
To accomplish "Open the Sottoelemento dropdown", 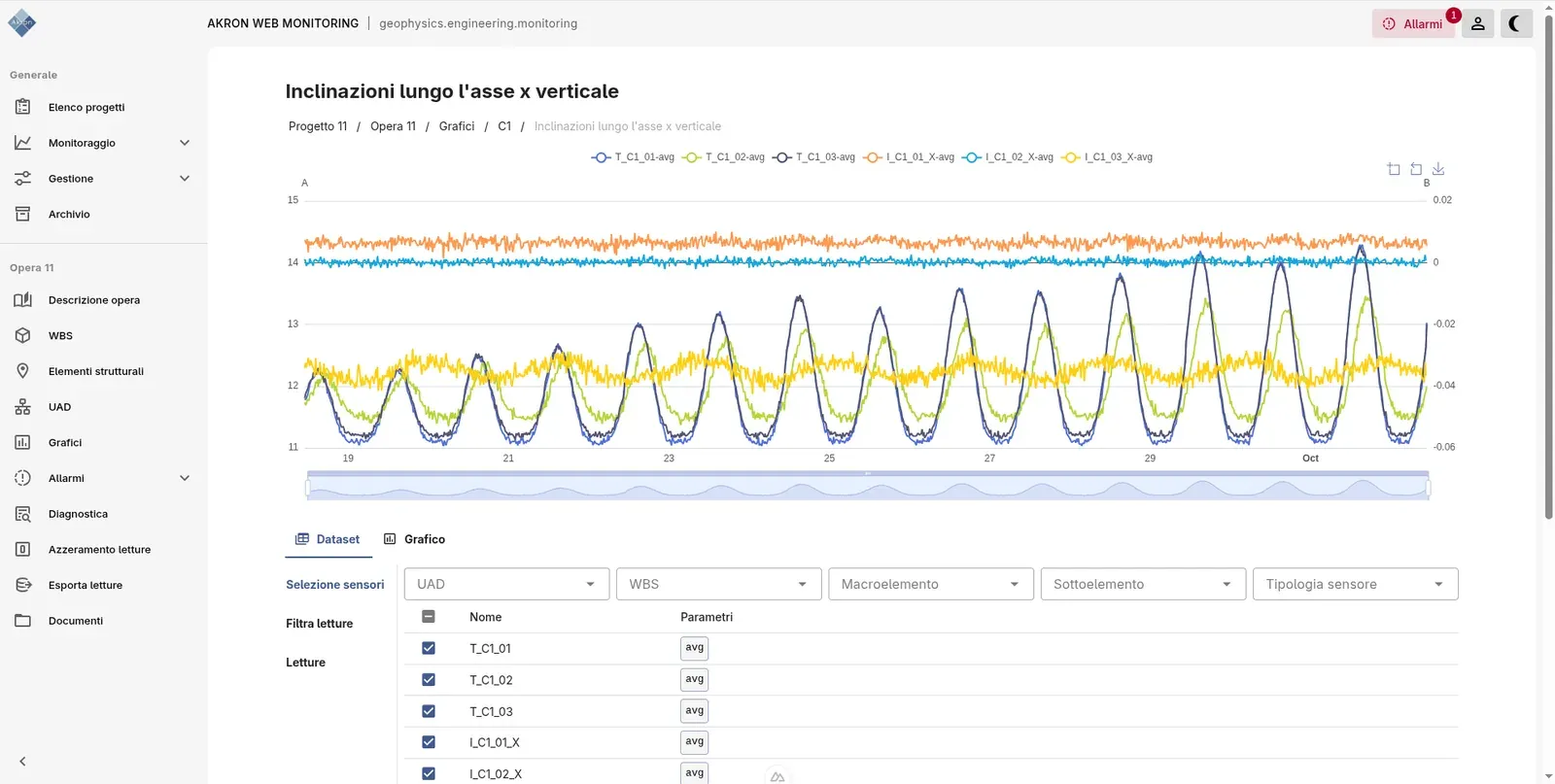I will click(1143, 584).
